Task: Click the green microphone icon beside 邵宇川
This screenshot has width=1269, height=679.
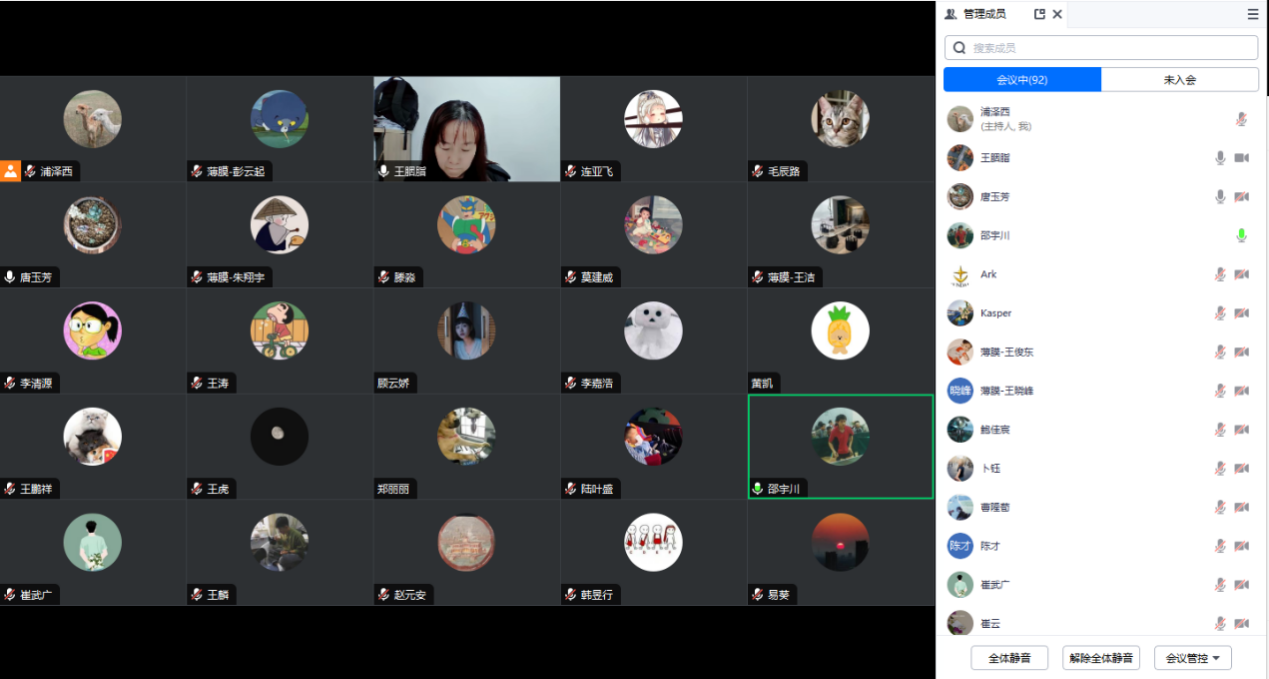Action: [1241, 236]
